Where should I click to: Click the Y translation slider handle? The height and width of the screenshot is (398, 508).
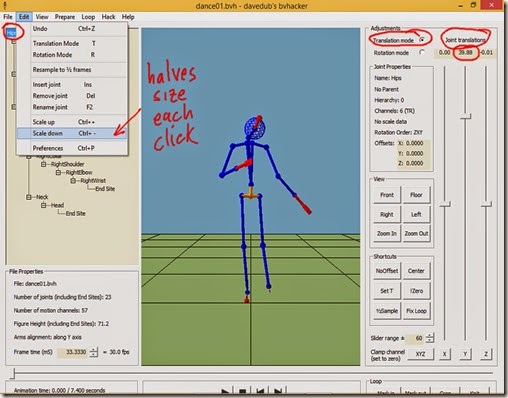(466, 116)
